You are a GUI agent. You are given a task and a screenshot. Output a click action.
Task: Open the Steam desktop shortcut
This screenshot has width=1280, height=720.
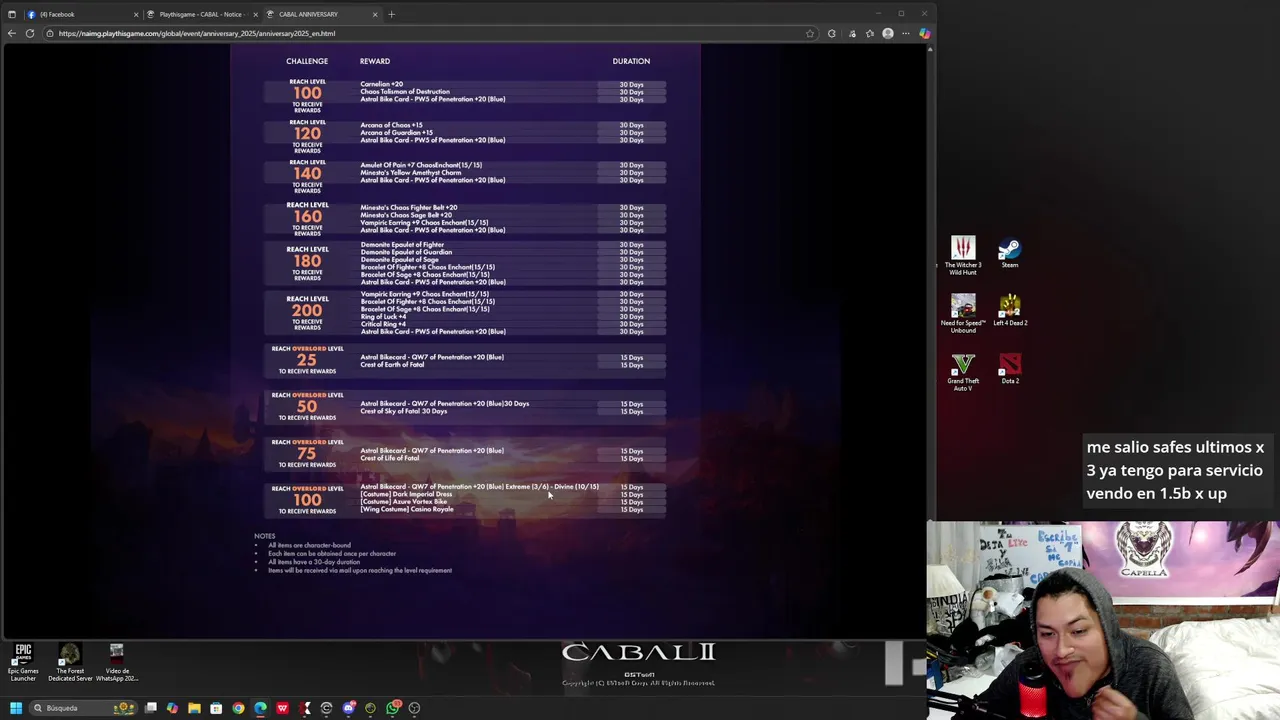click(x=1010, y=253)
